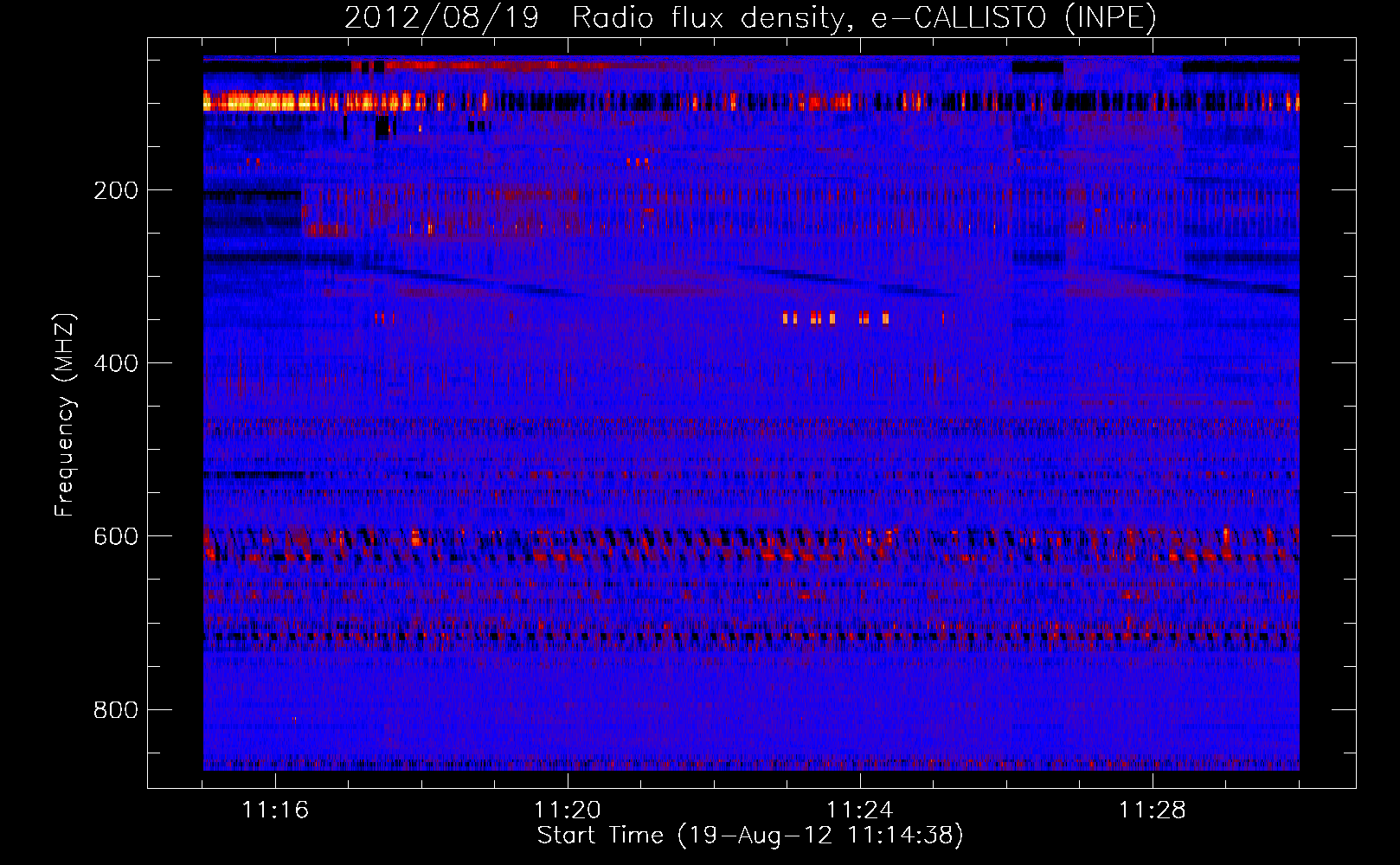Click the 11:28 time tick label
This screenshot has height=865, width=1400.
click(x=1153, y=810)
